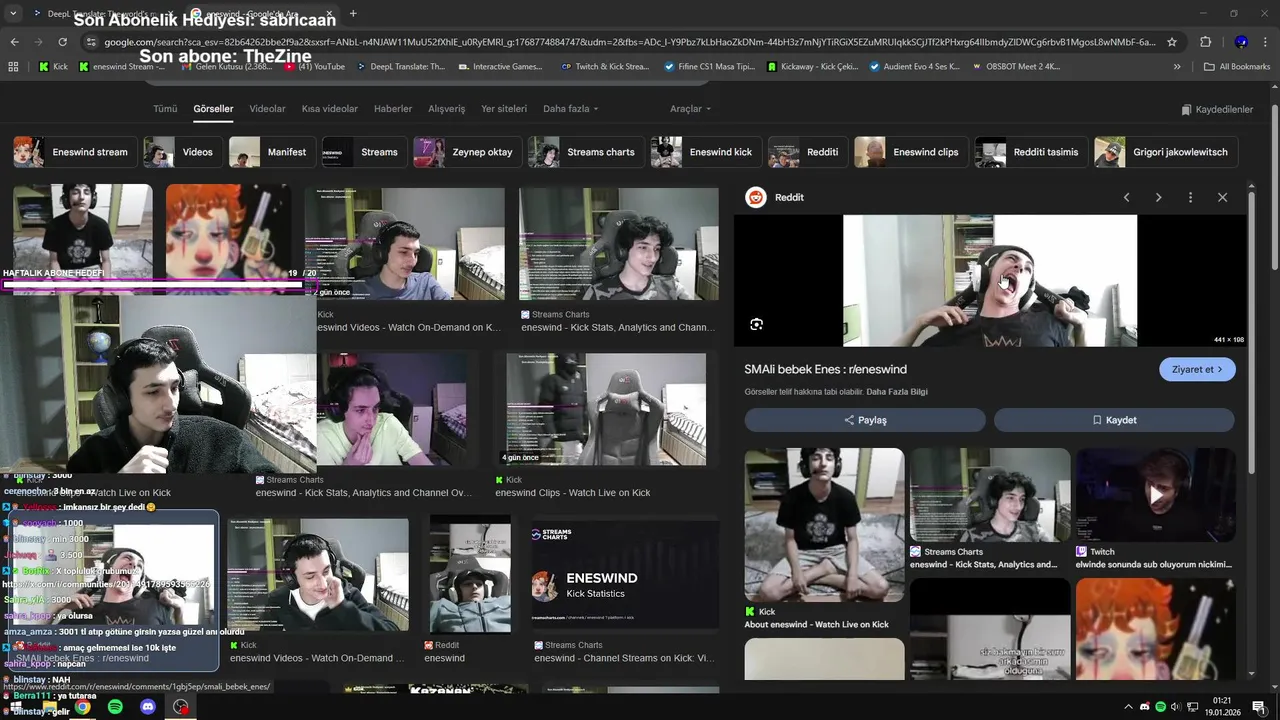Screen dimensions: 1280x720
Task: Click Kaydet save button
Action: (1114, 420)
